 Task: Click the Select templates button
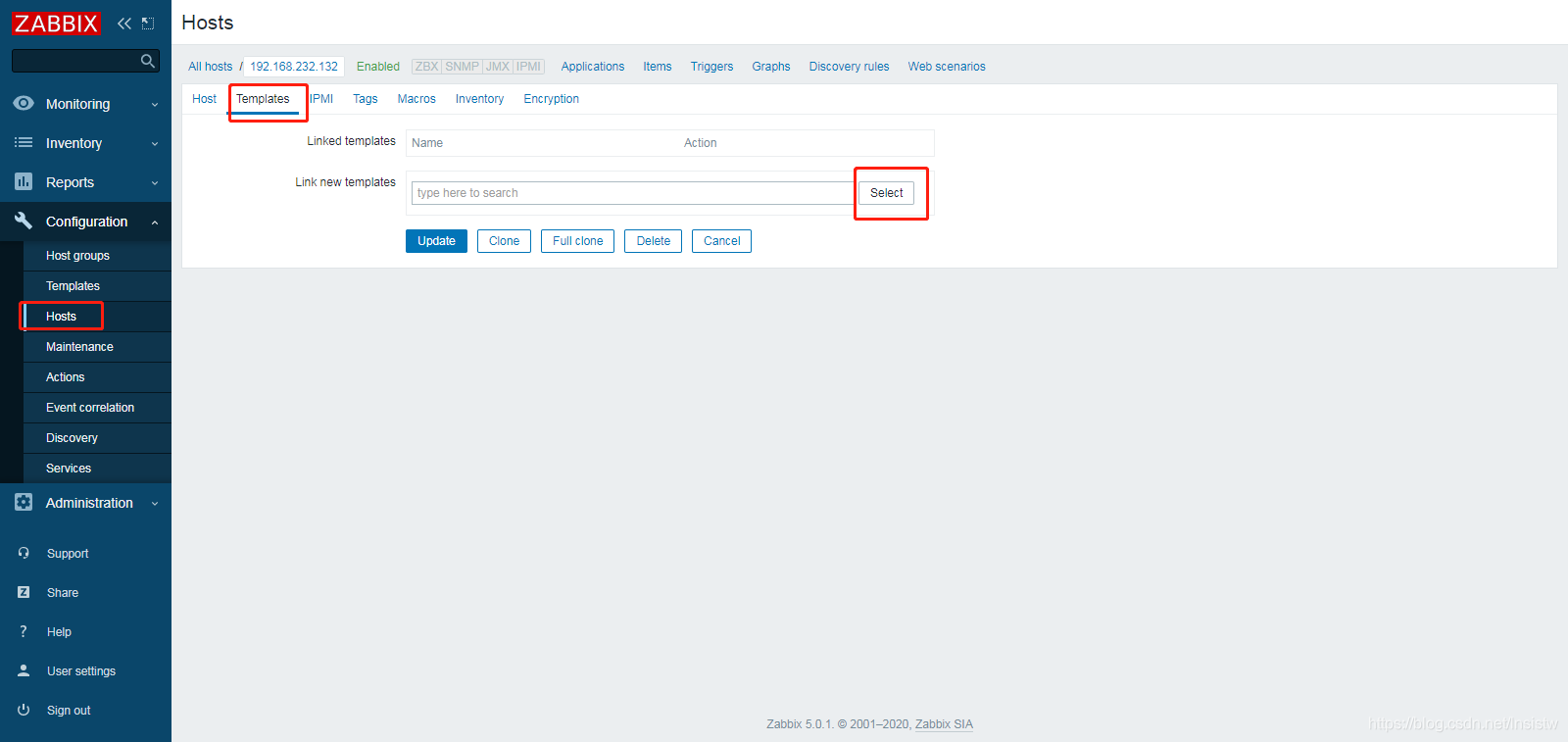click(x=887, y=193)
